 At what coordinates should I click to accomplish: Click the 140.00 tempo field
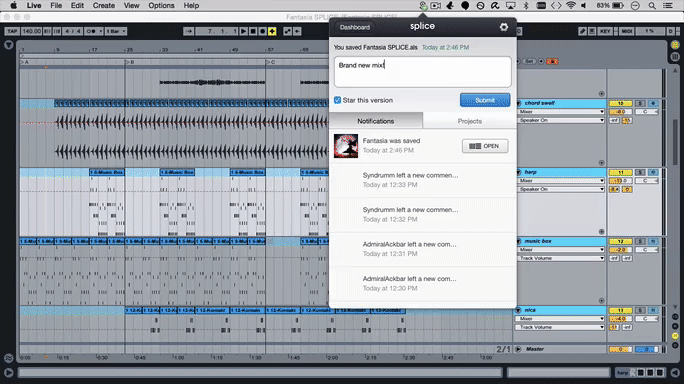pos(31,31)
